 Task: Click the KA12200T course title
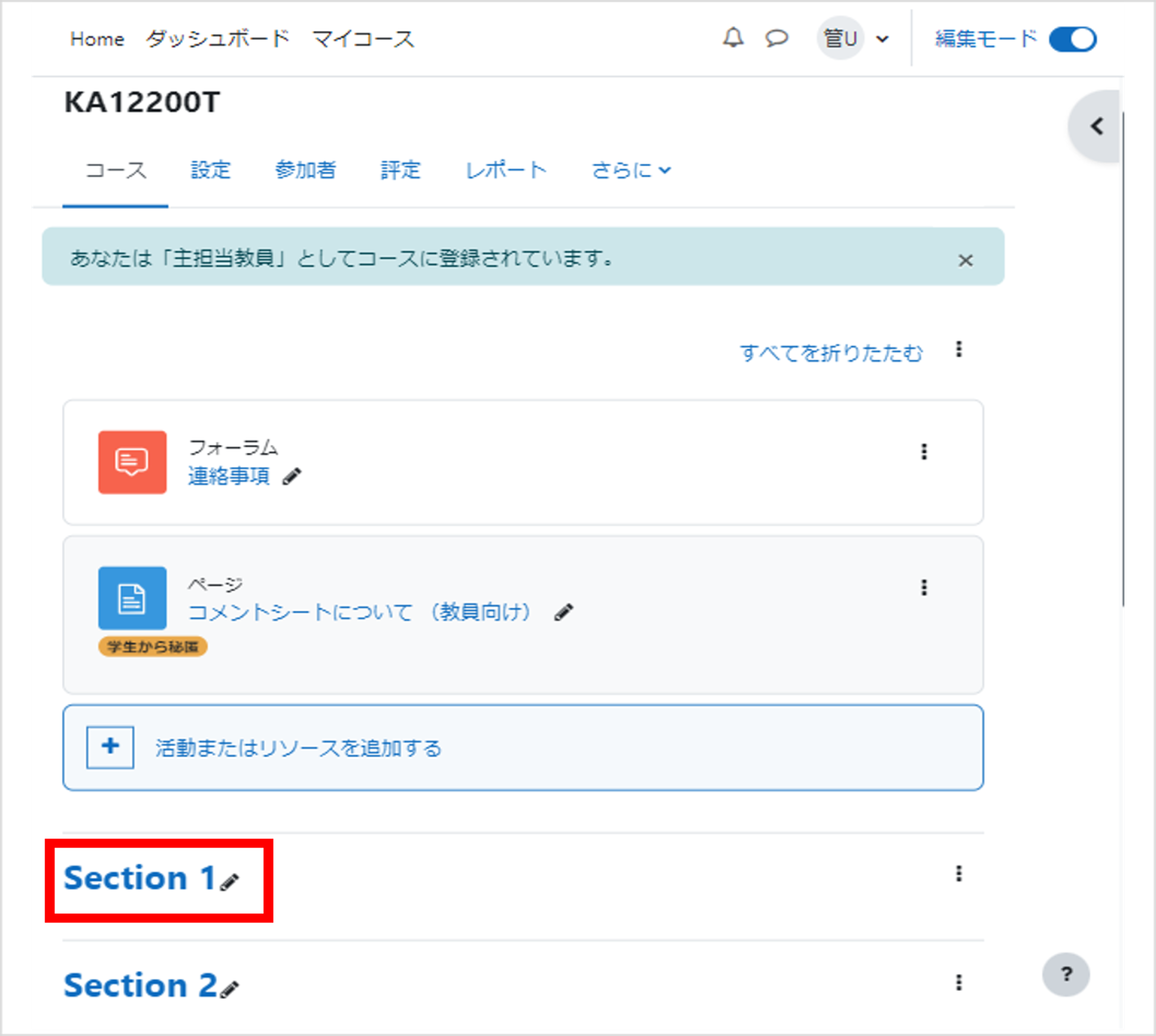point(142,102)
